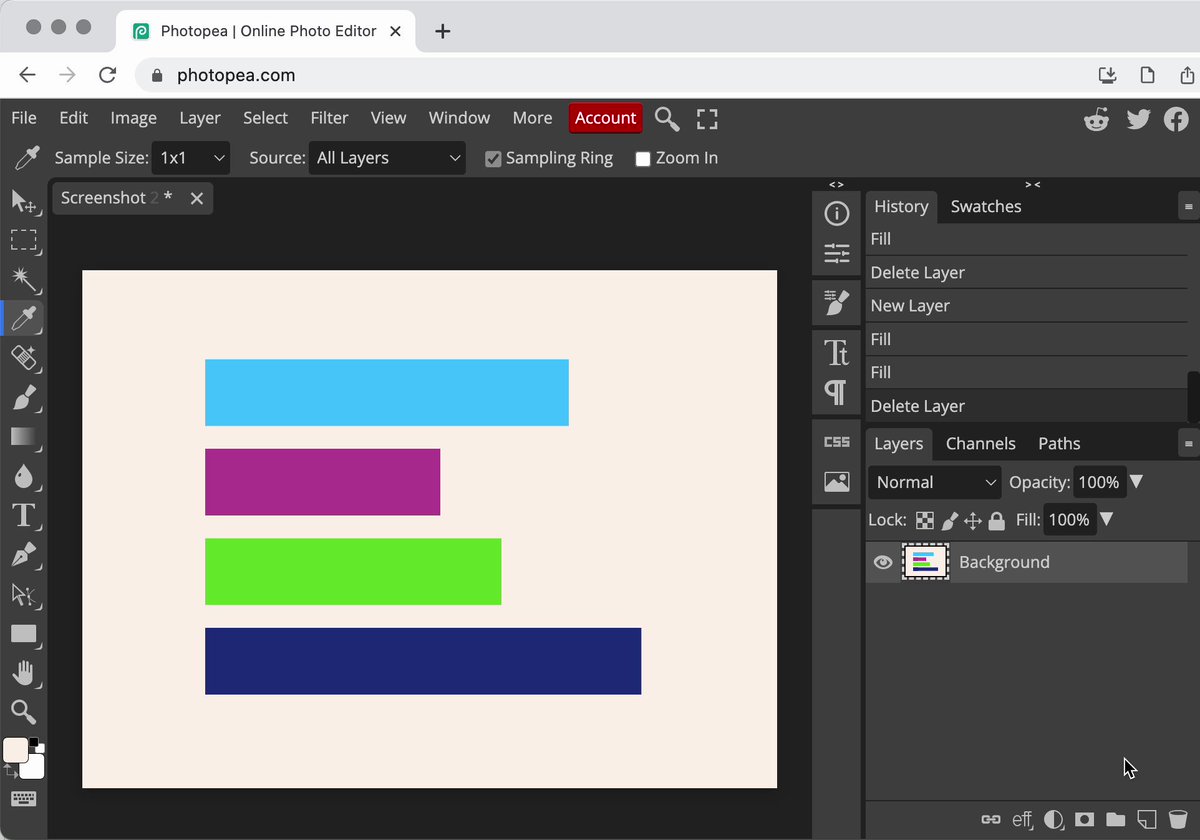Collapse the right side panel arrows

coord(1033,184)
